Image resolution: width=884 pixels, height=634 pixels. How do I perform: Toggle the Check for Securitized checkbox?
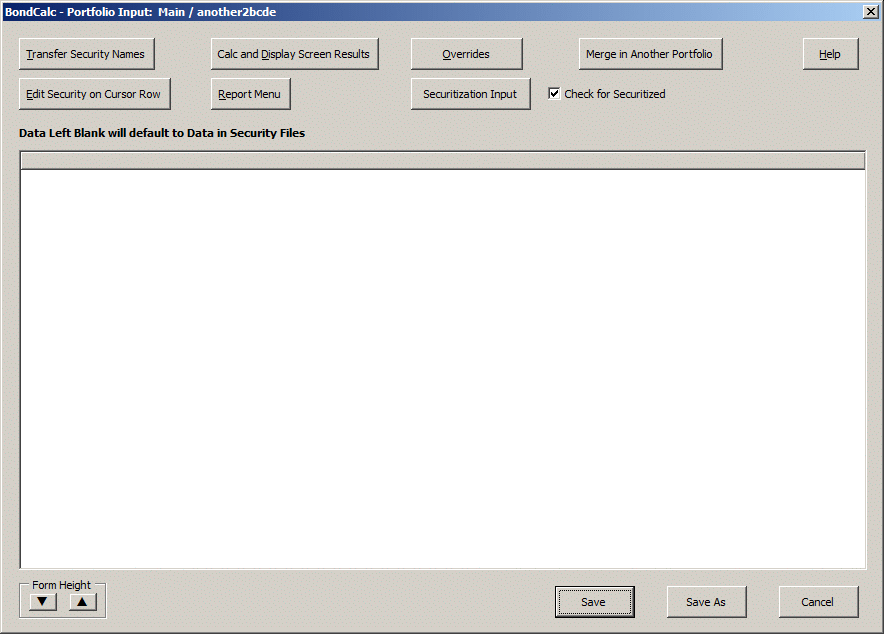[x=554, y=94]
